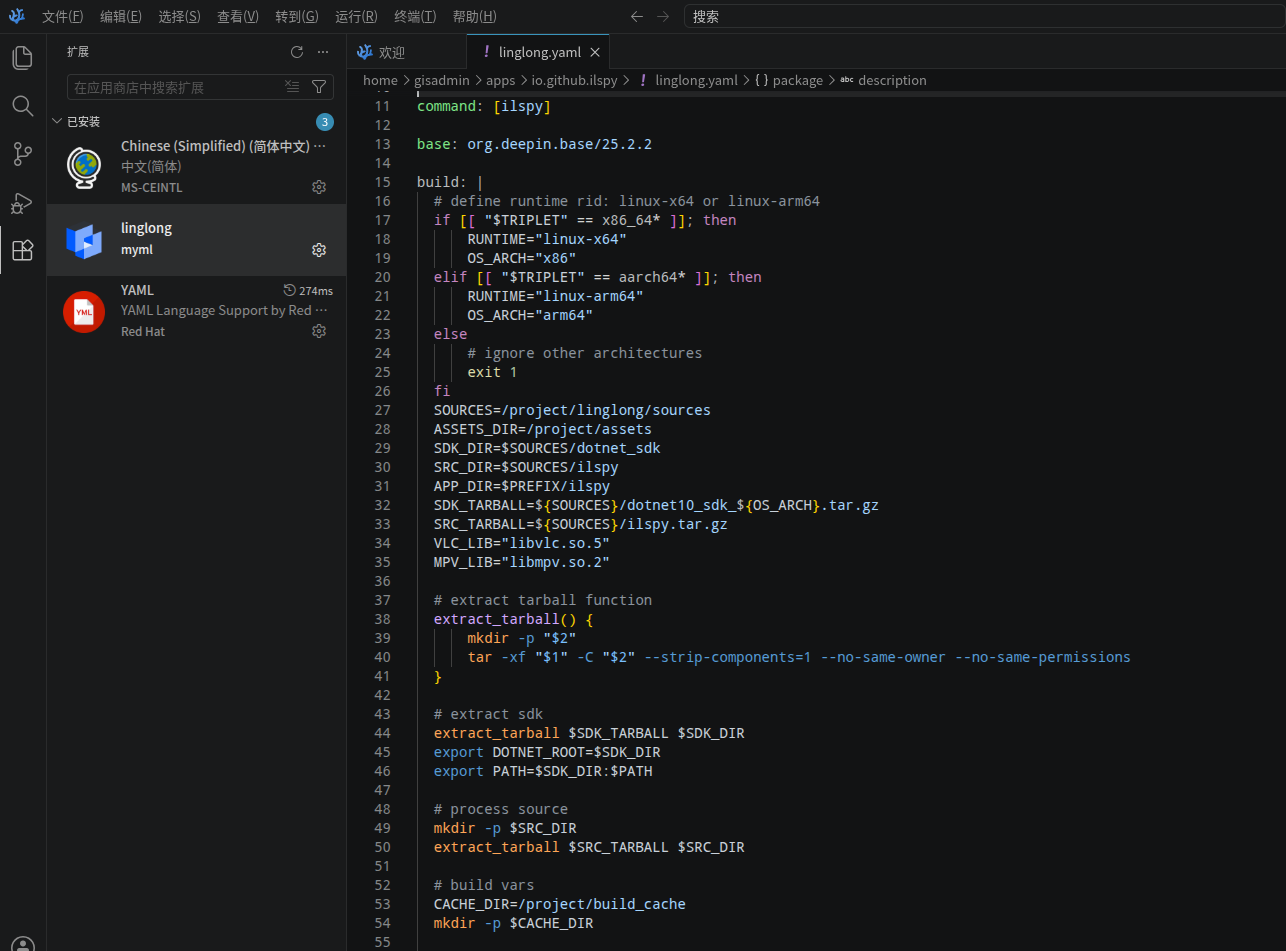Open the 查看 menu
Screen dimensions: 1286x951
(x=238, y=16)
